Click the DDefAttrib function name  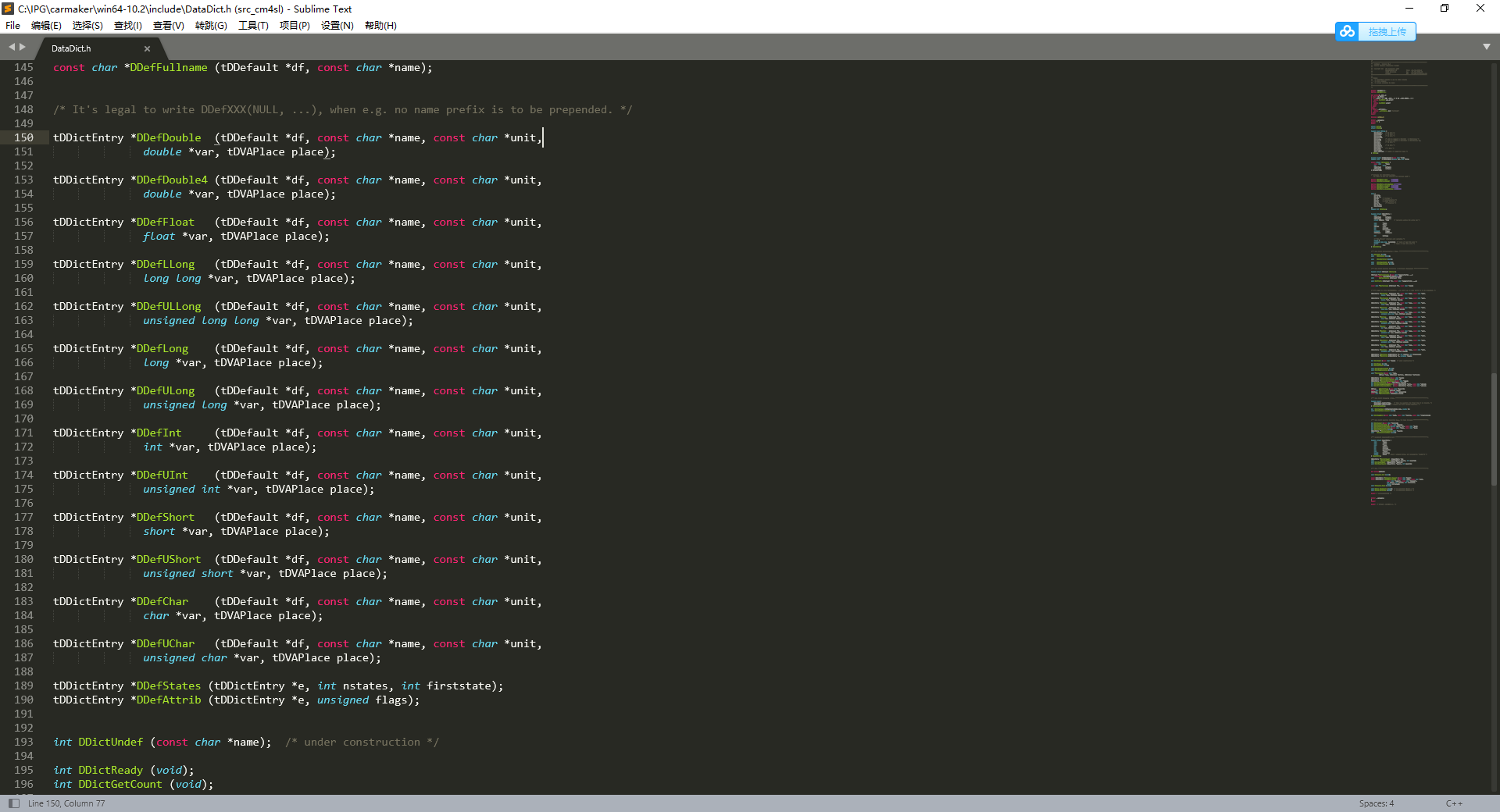pyautogui.click(x=169, y=700)
